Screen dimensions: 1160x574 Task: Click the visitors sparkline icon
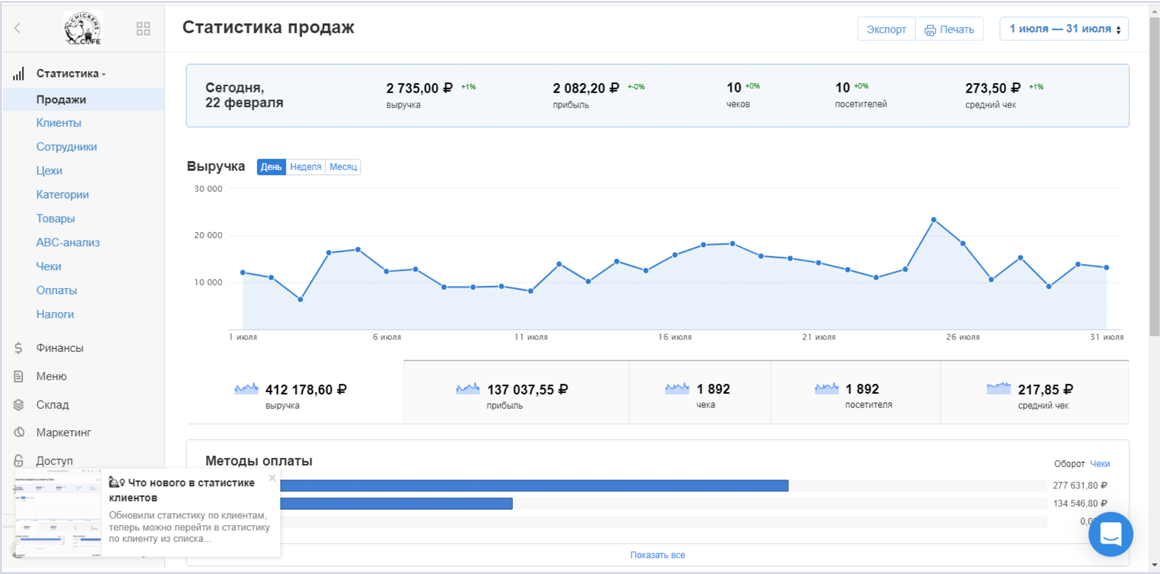point(827,388)
